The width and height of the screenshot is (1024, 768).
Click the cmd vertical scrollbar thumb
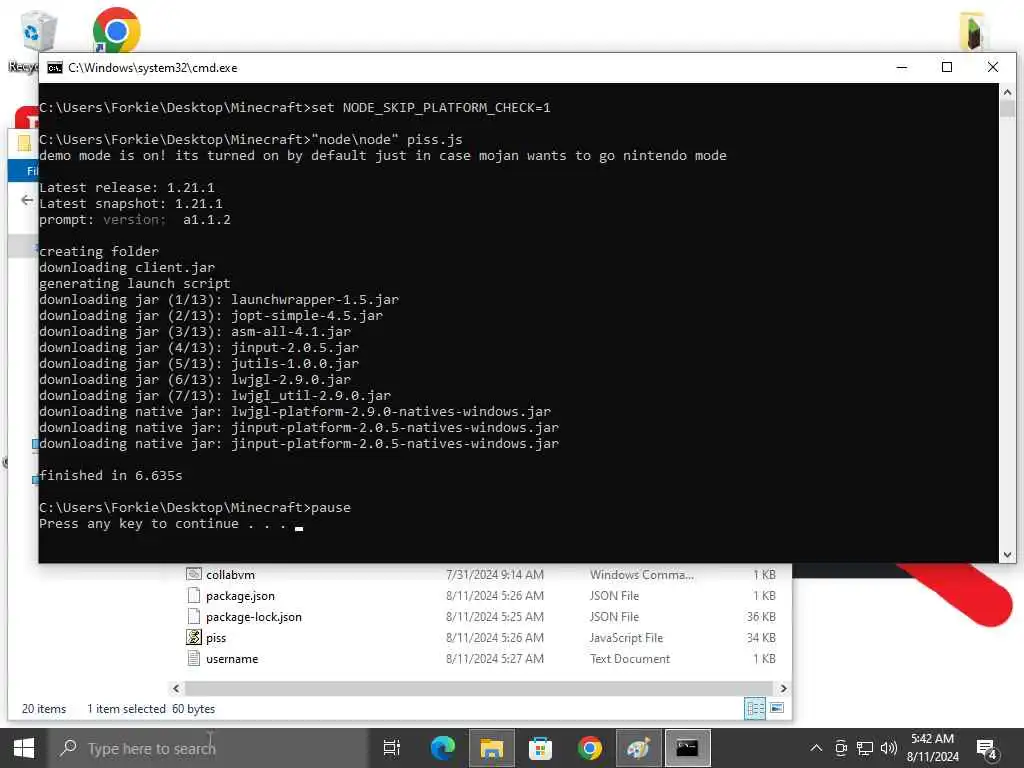coord(1007,108)
